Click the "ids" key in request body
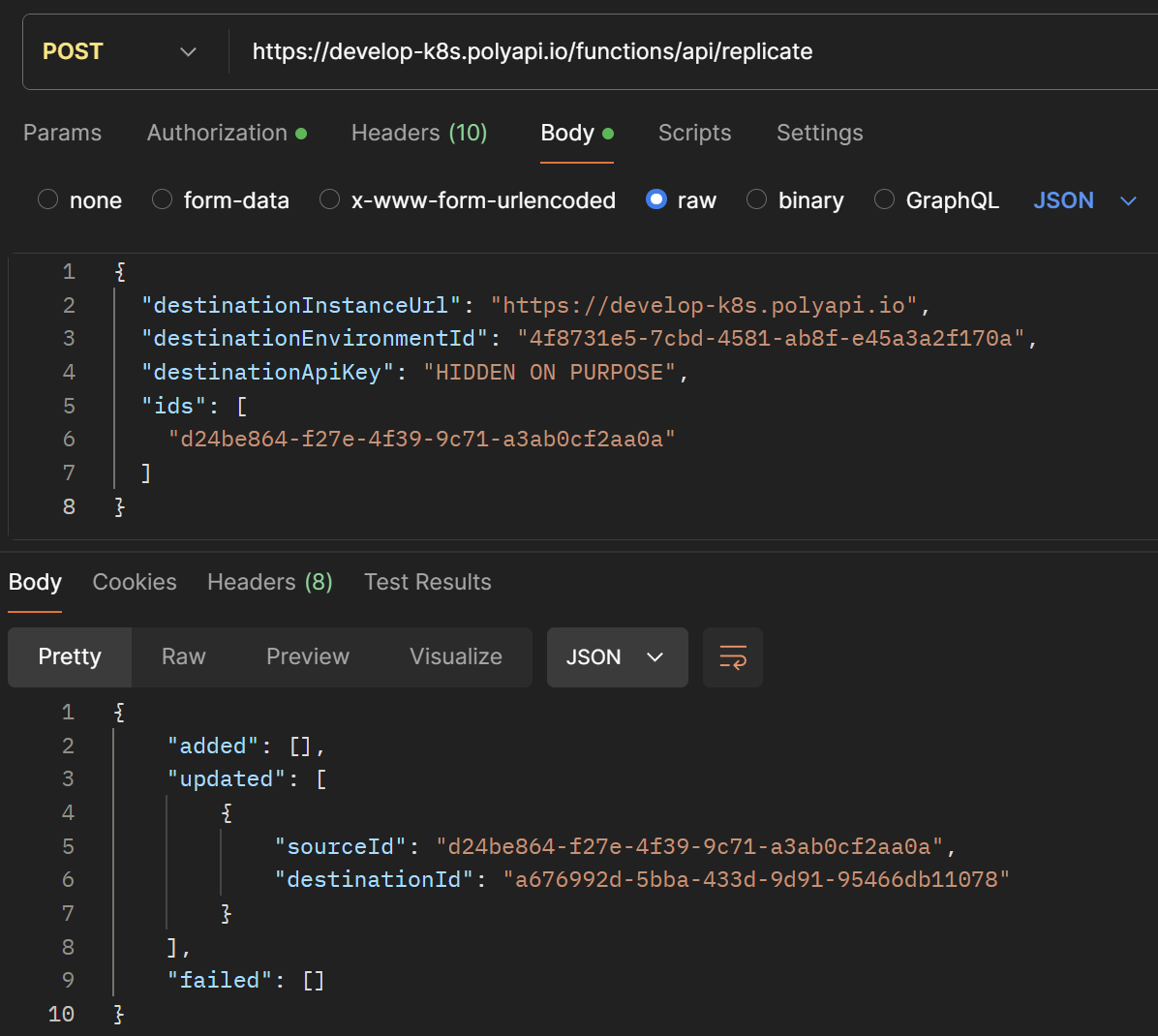Screen dimensions: 1158x1036 point(173,406)
